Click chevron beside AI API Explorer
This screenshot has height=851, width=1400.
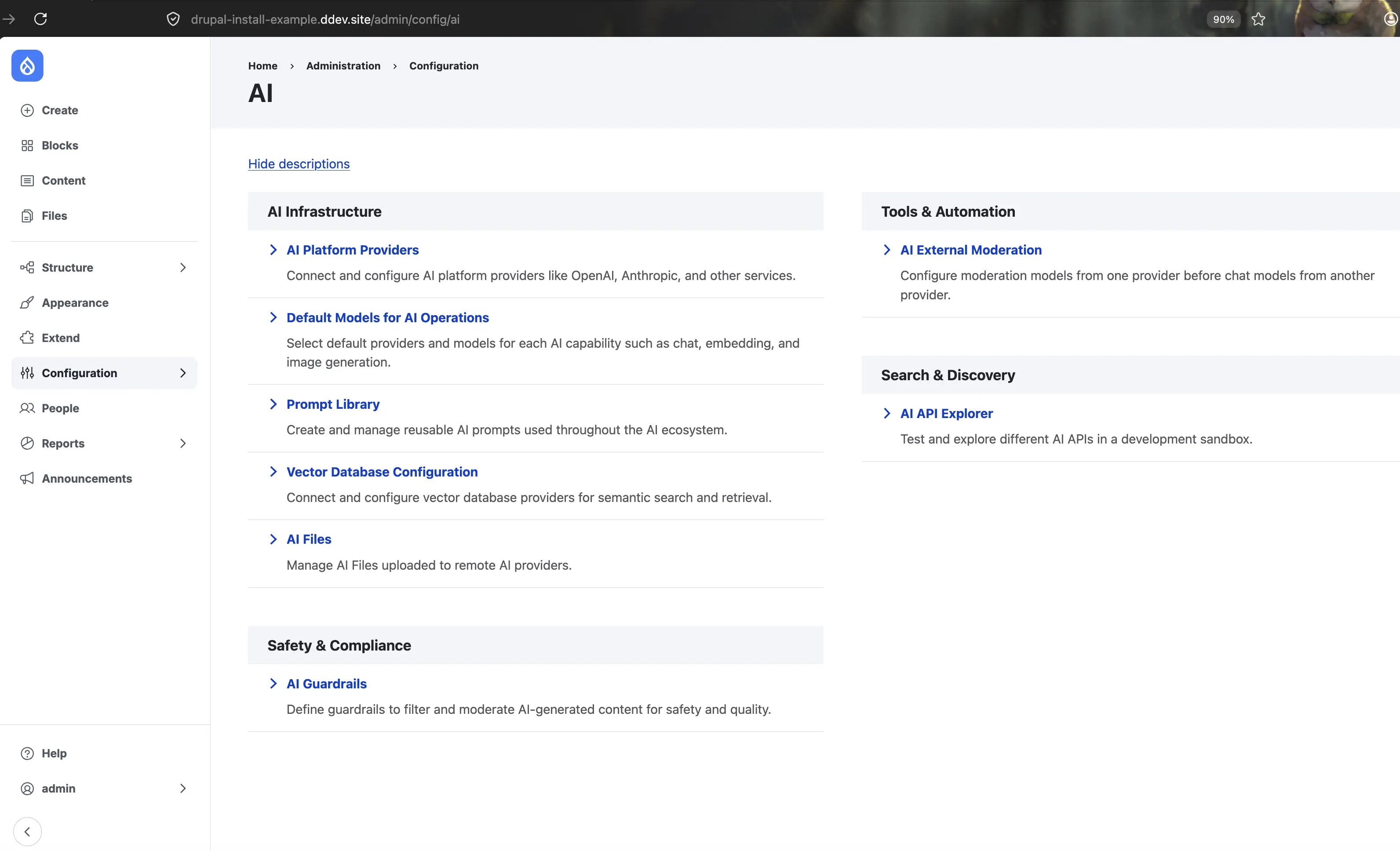[x=887, y=414]
